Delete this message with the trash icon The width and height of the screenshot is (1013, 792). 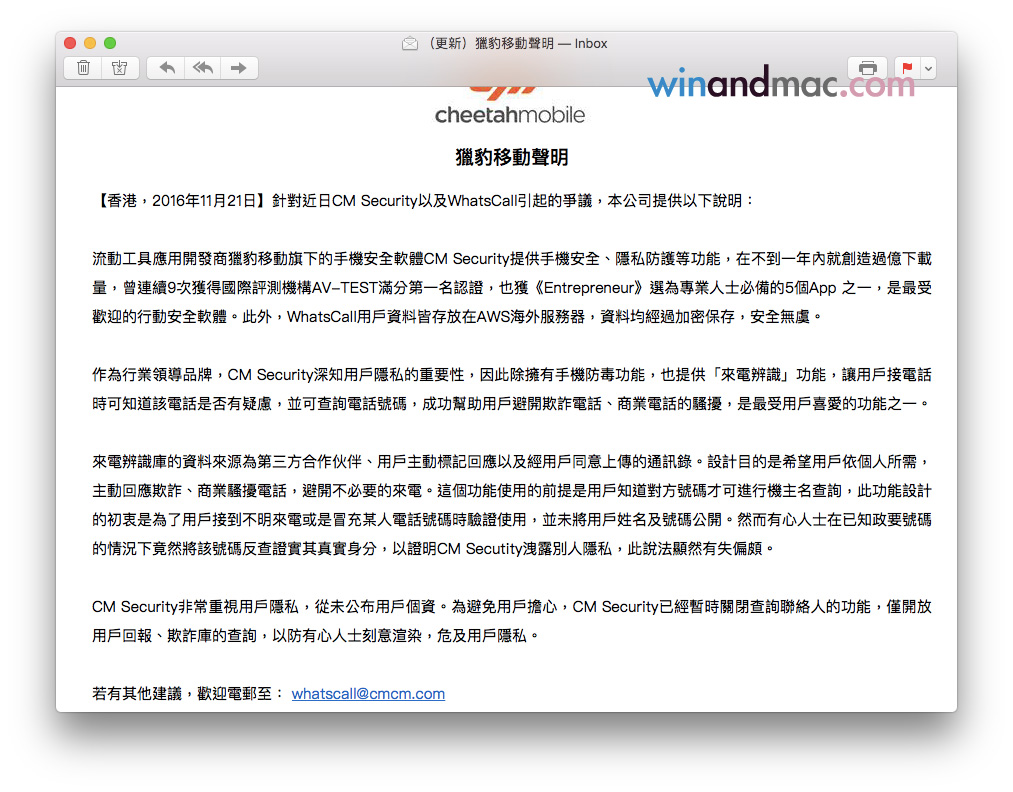(x=84, y=68)
